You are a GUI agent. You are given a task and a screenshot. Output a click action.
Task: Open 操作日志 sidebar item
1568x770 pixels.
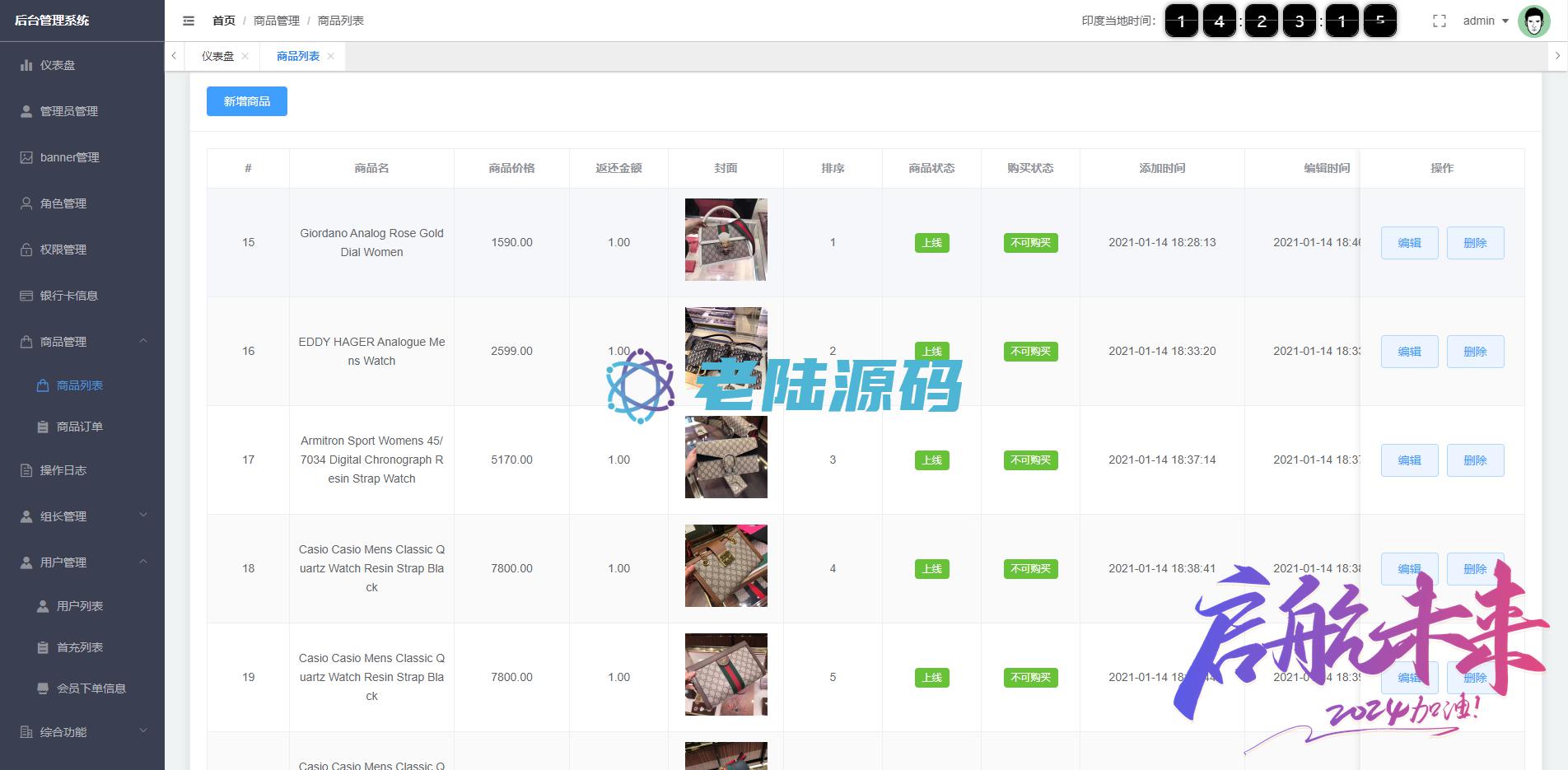point(82,470)
